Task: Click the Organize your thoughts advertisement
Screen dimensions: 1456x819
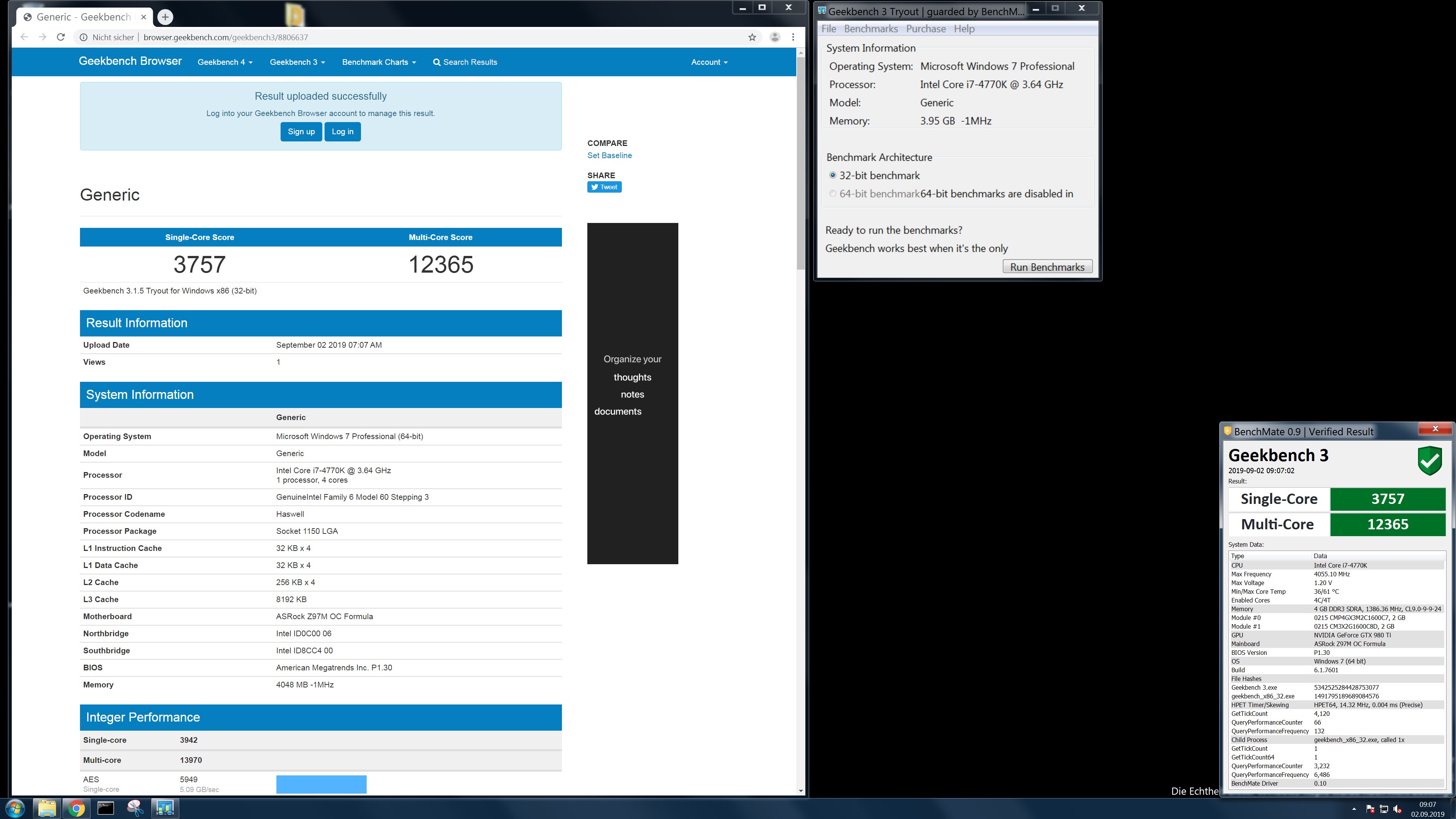Action: pos(632,394)
